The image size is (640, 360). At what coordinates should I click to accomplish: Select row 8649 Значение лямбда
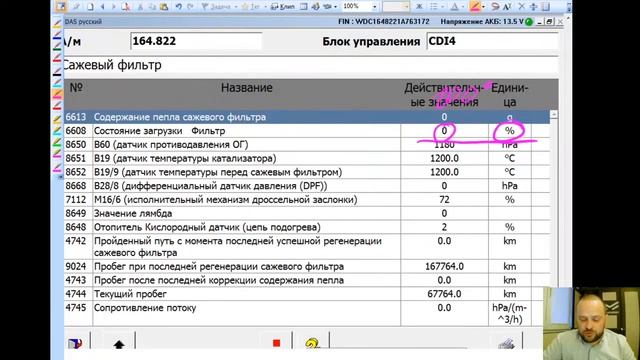pos(307,213)
